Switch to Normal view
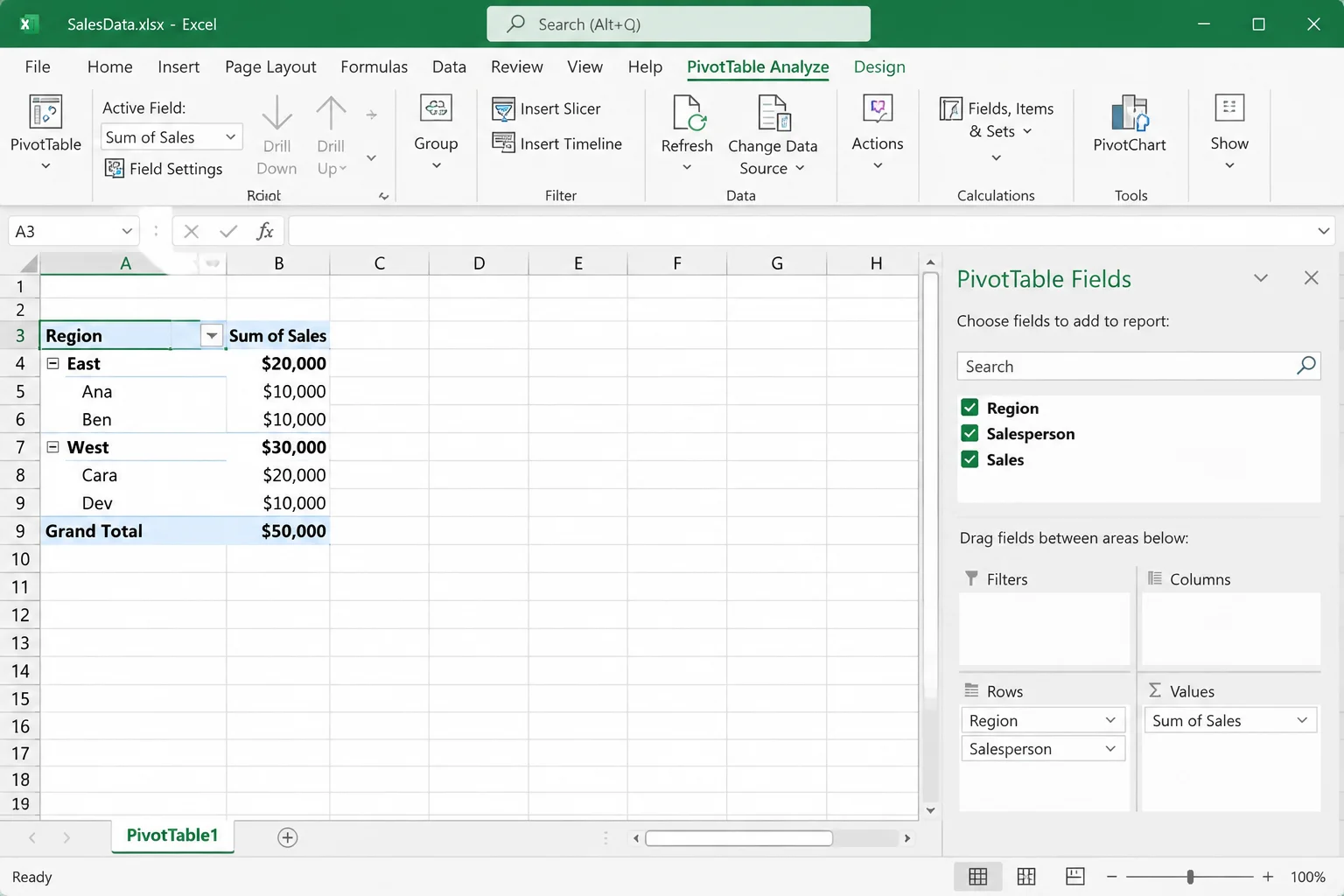This screenshot has width=1344, height=896. point(978,876)
